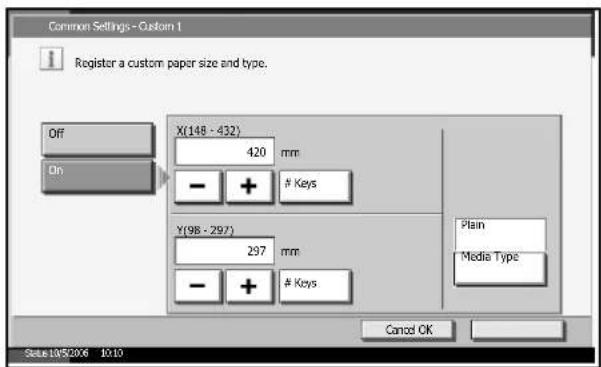Click the Y value field showing 297
Image resolution: width=601 pixels, height=367 pixels.
coord(225,251)
